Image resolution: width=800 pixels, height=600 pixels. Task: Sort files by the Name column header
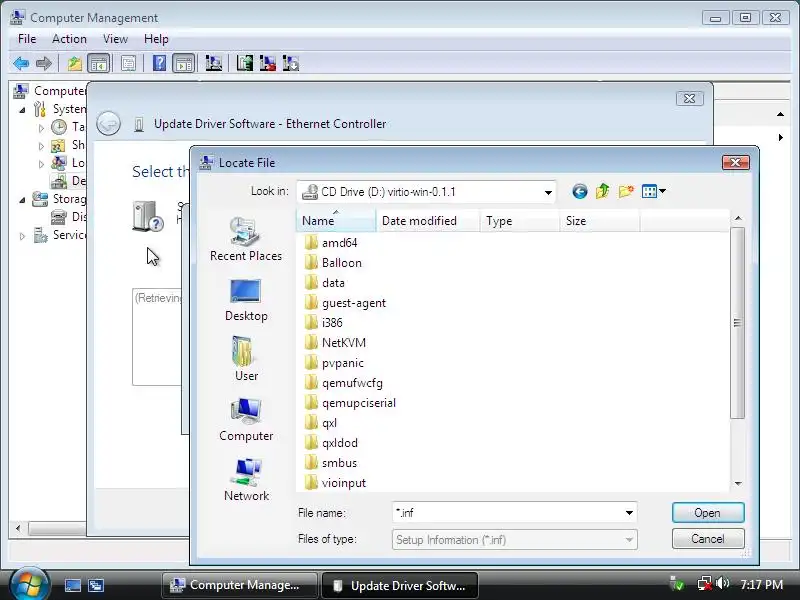coord(336,221)
